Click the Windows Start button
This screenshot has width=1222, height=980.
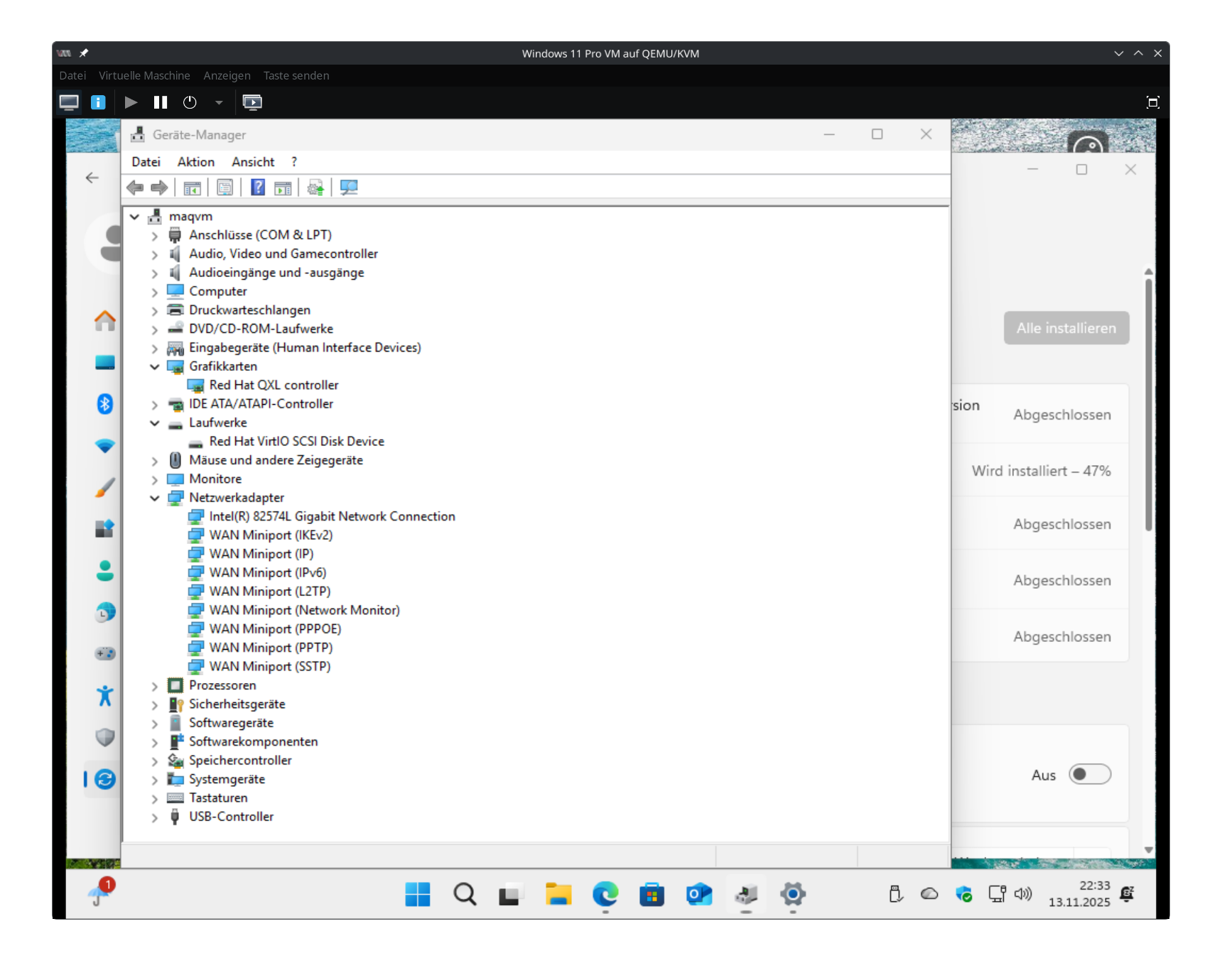[418, 894]
